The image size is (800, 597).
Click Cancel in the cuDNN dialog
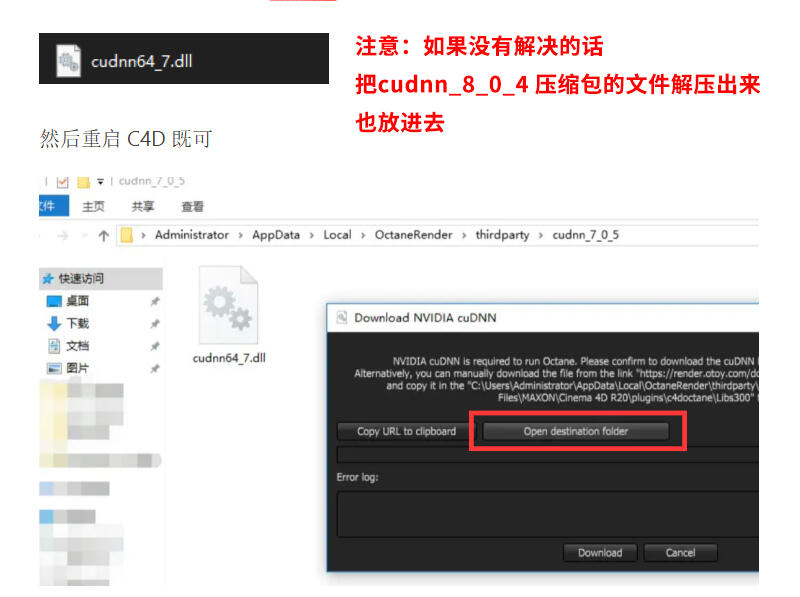(x=680, y=553)
